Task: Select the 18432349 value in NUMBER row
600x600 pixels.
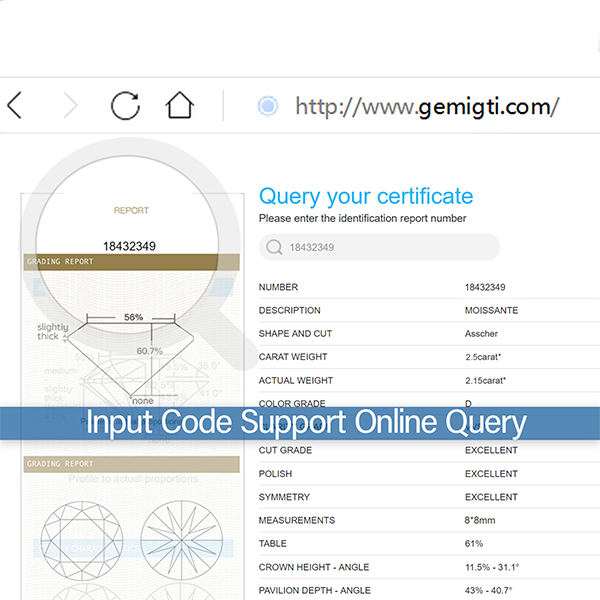Action: pyautogui.click(x=485, y=287)
